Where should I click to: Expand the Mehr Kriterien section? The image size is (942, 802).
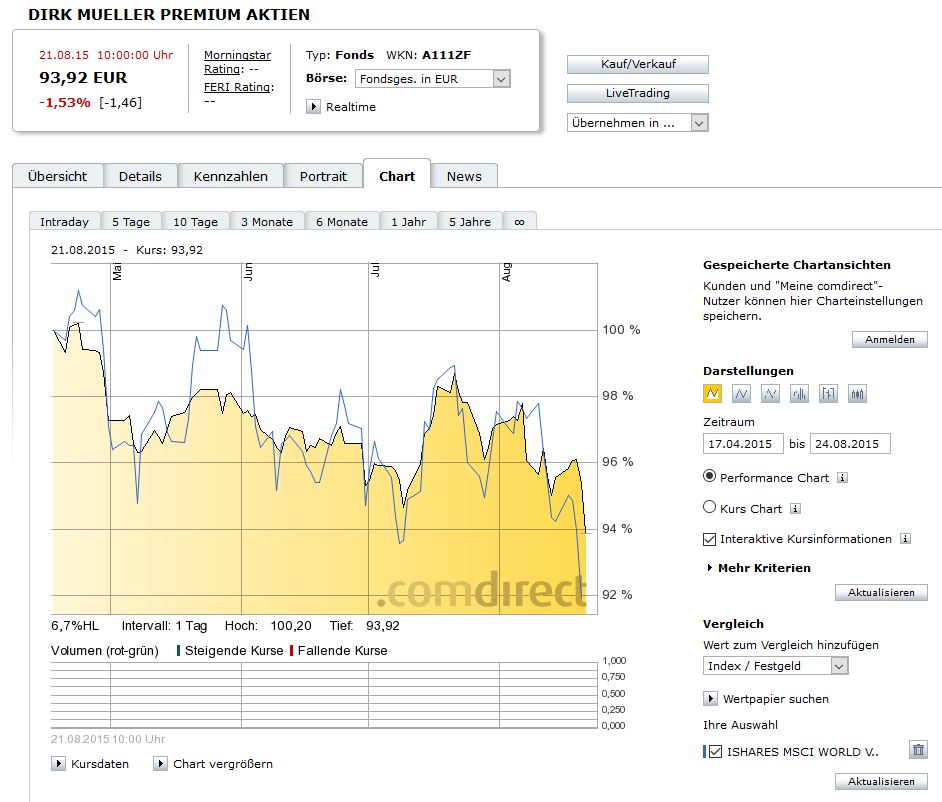[x=759, y=568]
